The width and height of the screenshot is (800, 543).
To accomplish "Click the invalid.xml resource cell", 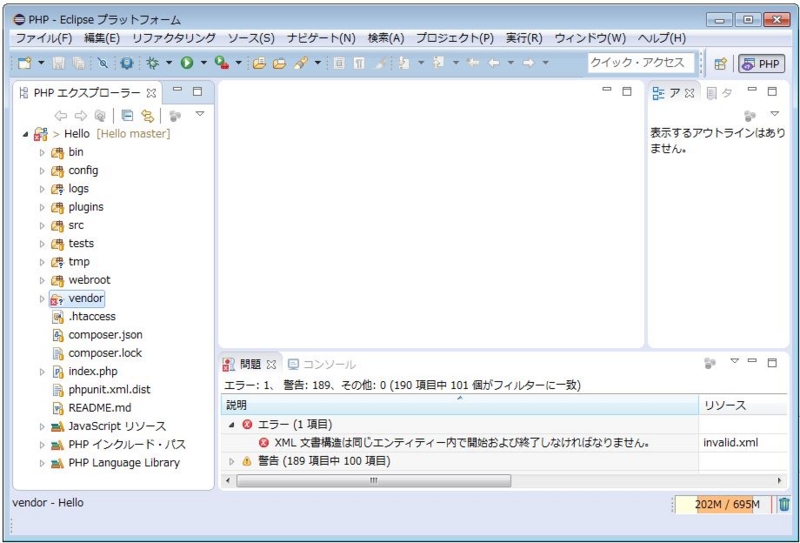I will click(731, 442).
